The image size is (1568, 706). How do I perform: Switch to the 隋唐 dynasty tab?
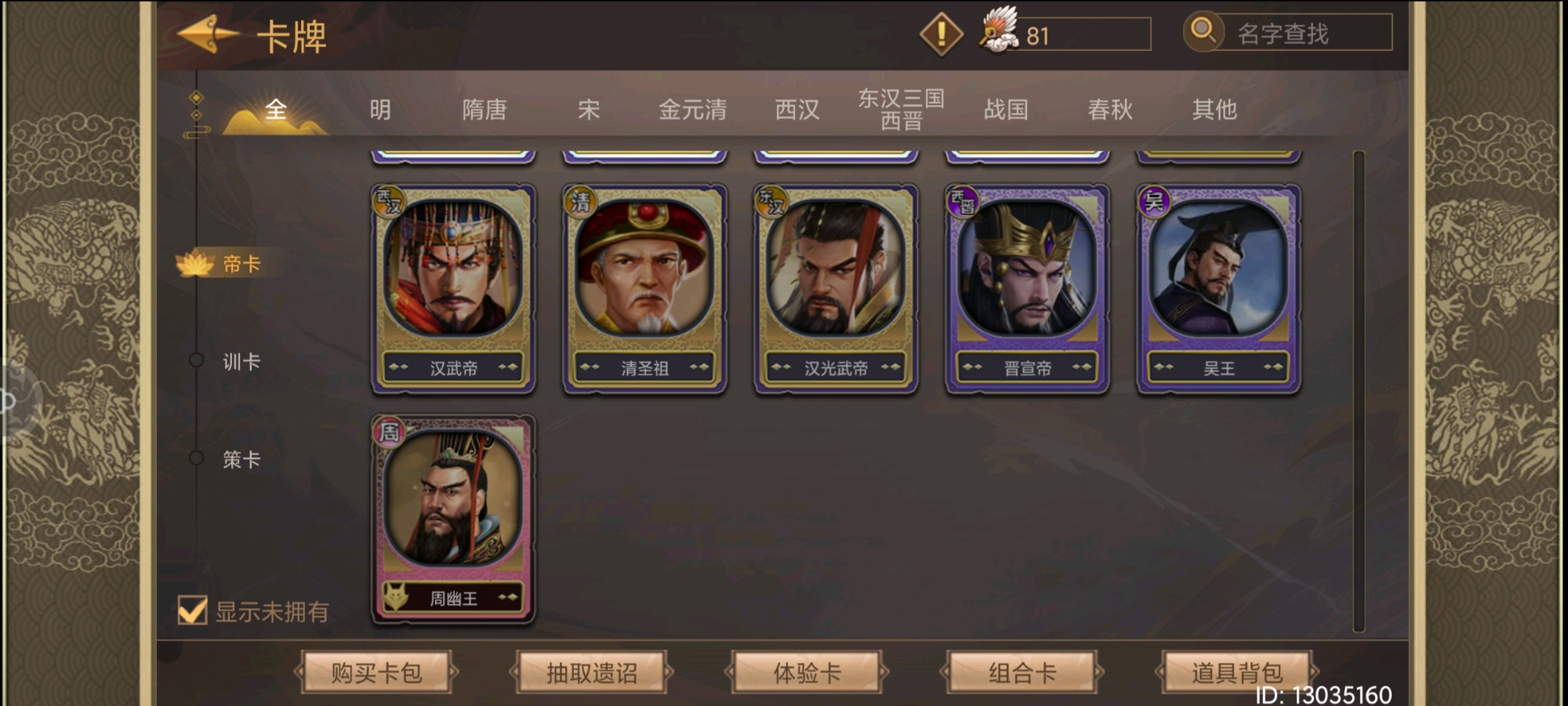point(485,109)
